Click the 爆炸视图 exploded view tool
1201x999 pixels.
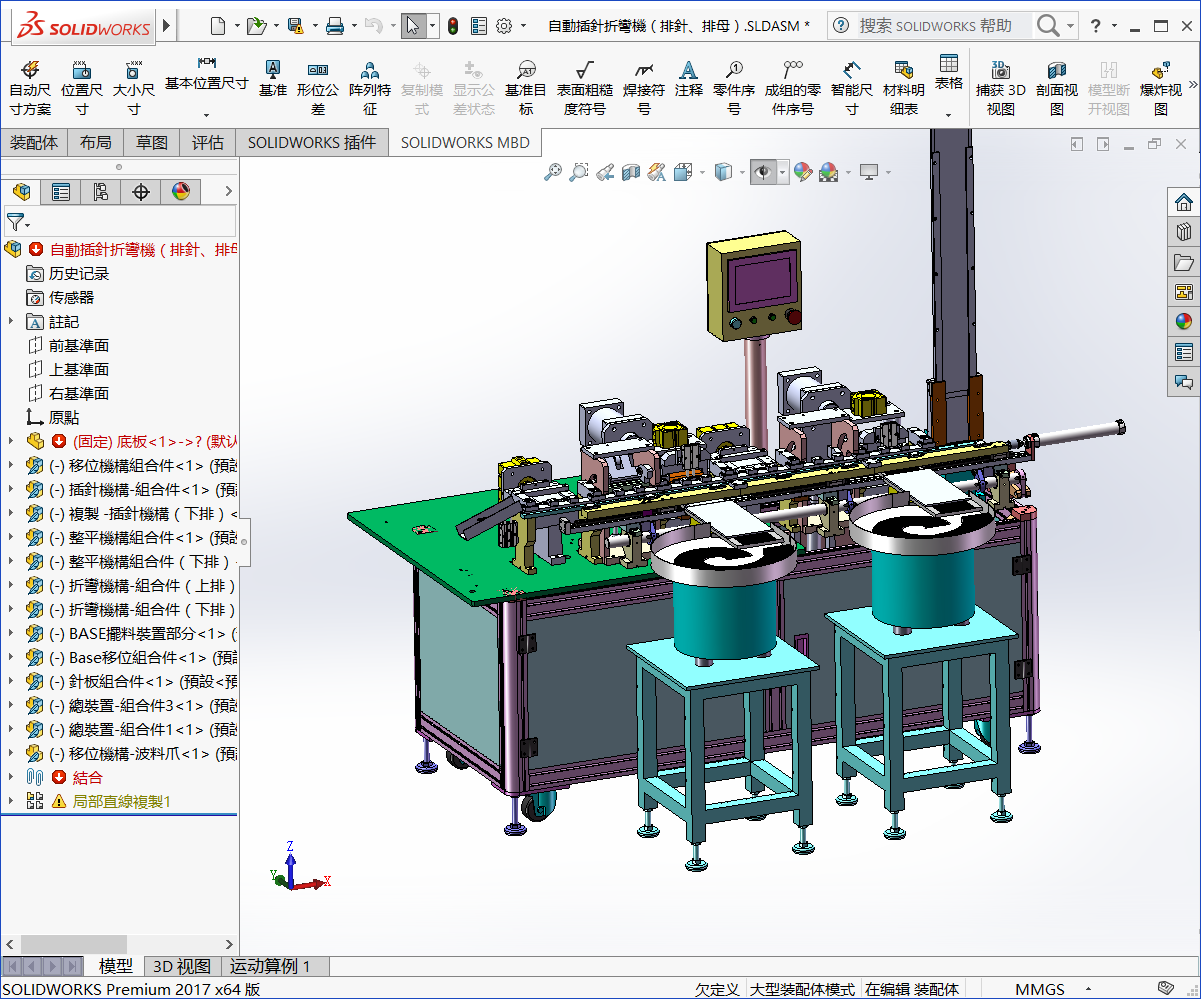1161,87
